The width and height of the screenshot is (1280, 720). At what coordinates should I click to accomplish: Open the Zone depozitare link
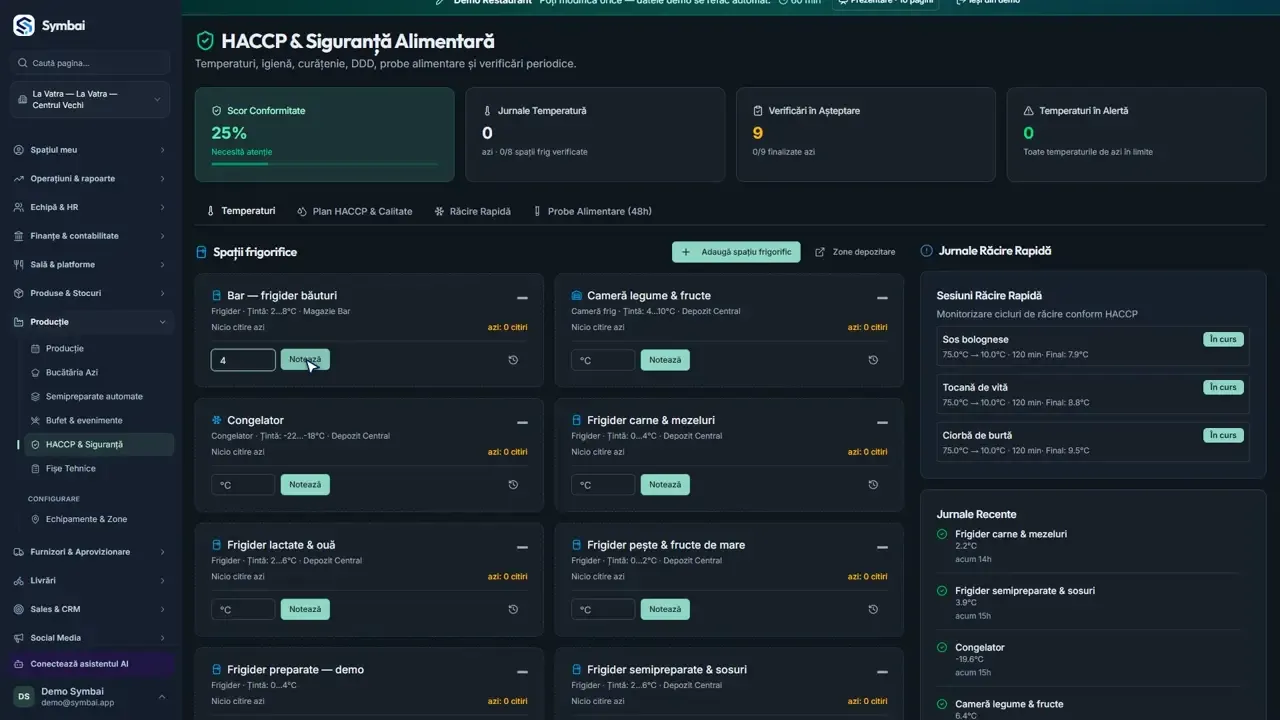pyautogui.click(x=855, y=252)
